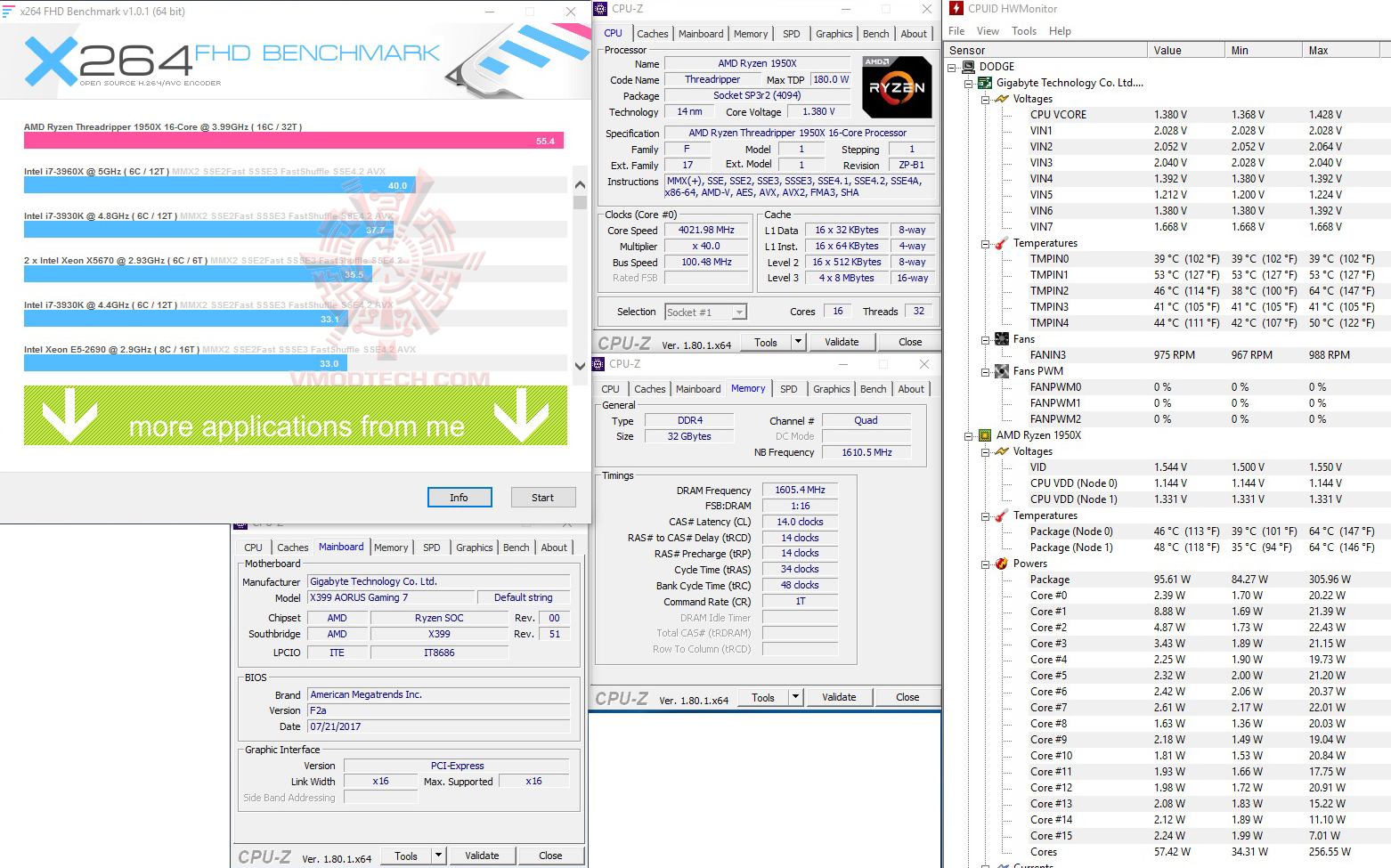Screen dimensions: 1391x868
Task: Open the View menu in HWMonitor
Action: (988, 30)
